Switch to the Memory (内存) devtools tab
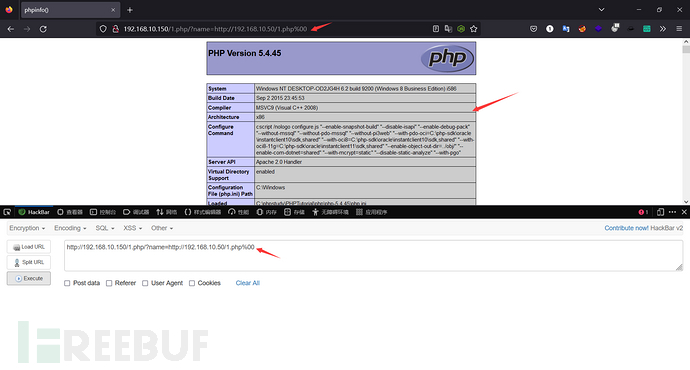Image resolution: width=690 pixels, height=370 pixels. 267,212
